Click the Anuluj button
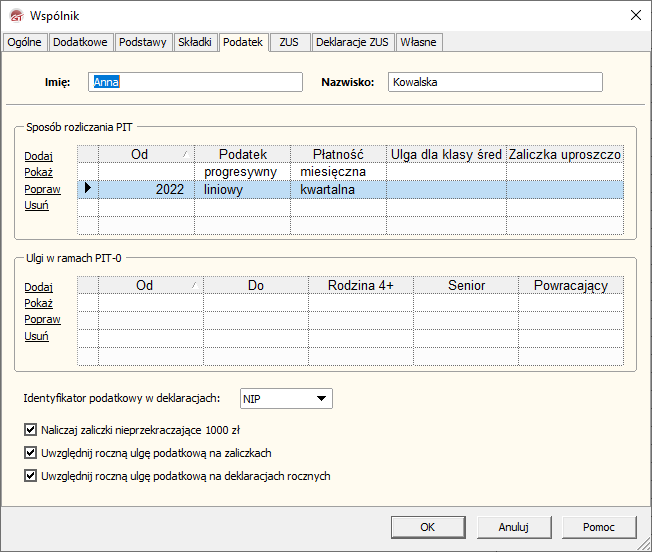 (512, 527)
